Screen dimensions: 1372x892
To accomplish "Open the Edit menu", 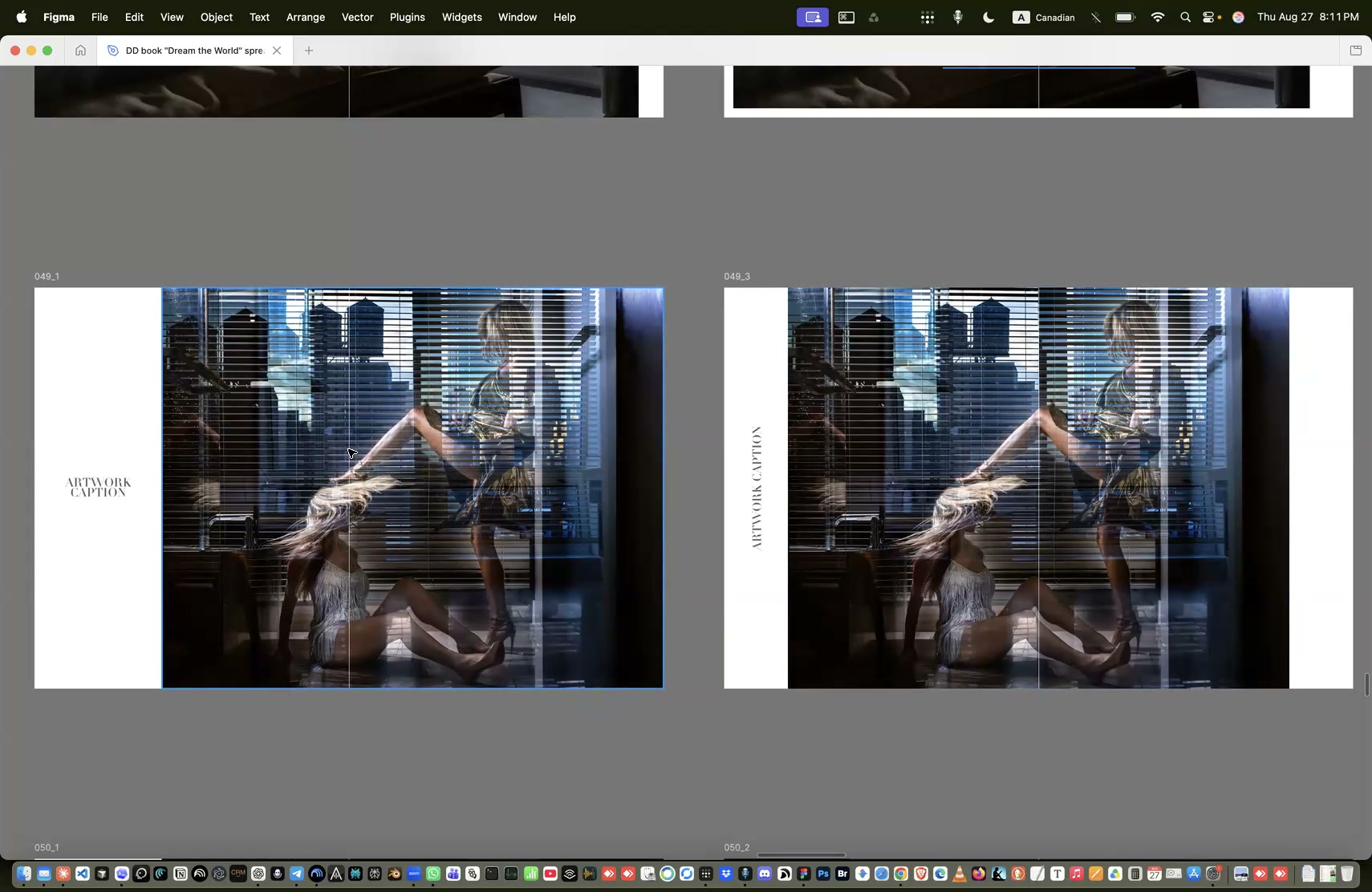I will point(134,17).
